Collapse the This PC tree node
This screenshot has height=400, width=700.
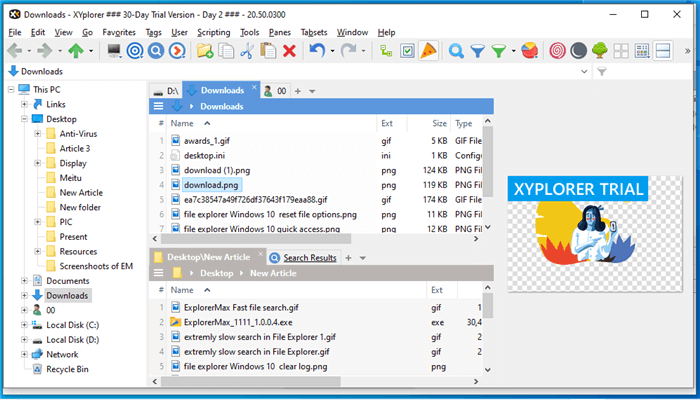tap(11, 90)
